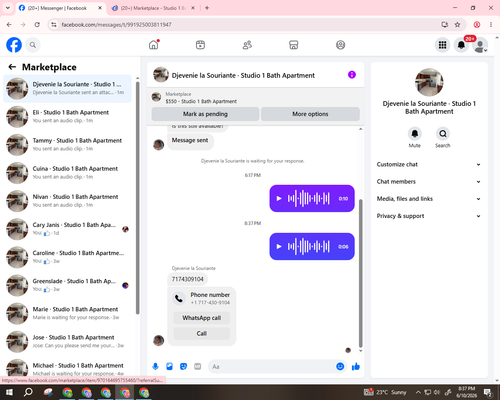Click the browser address bar URL

click(117, 25)
